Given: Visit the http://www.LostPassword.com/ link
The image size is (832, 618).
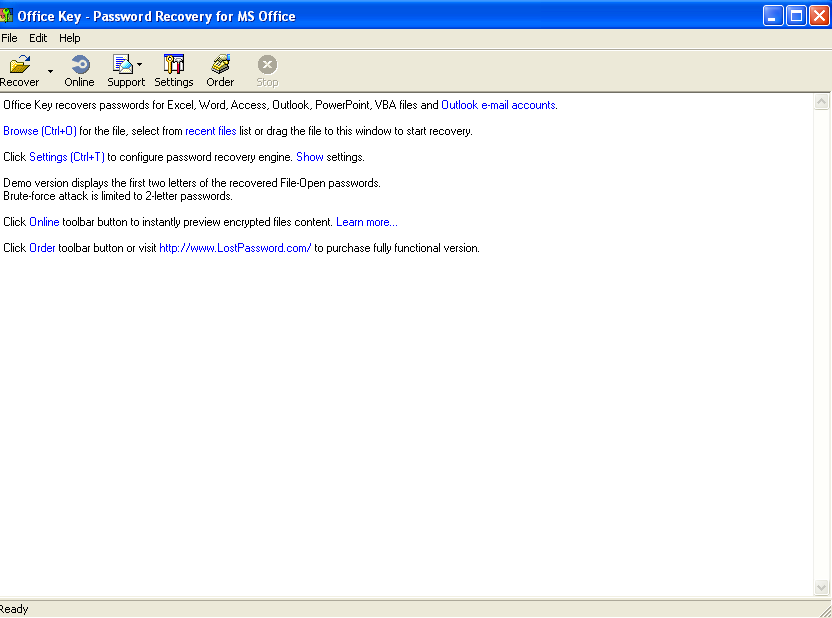Looking at the screenshot, I should (235, 248).
